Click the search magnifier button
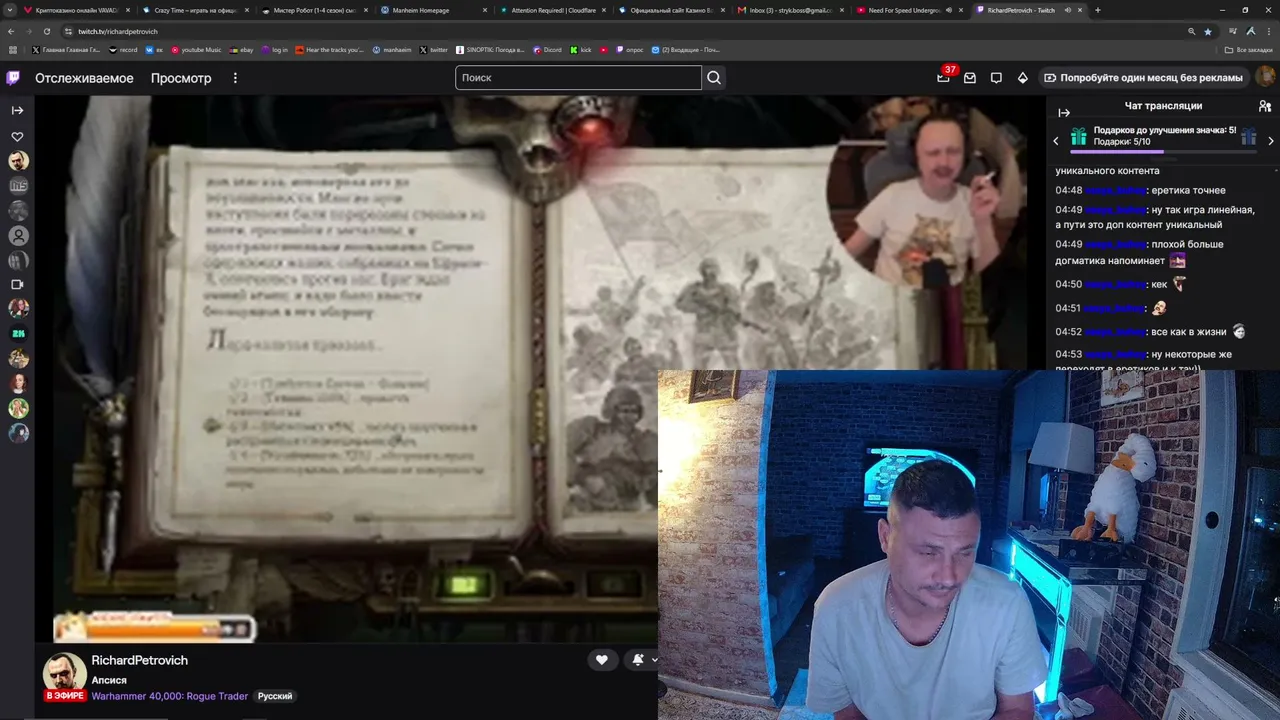1280x720 pixels. [x=714, y=77]
